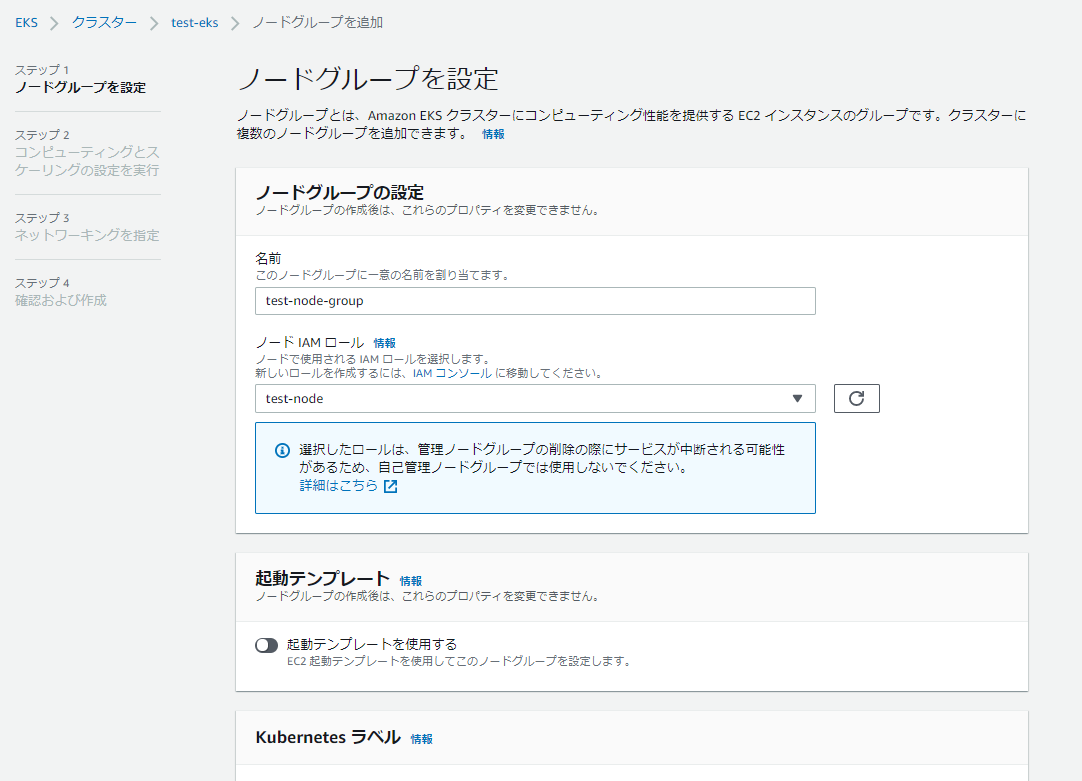Click the breadcrumb chevron after EKS

click(55, 23)
